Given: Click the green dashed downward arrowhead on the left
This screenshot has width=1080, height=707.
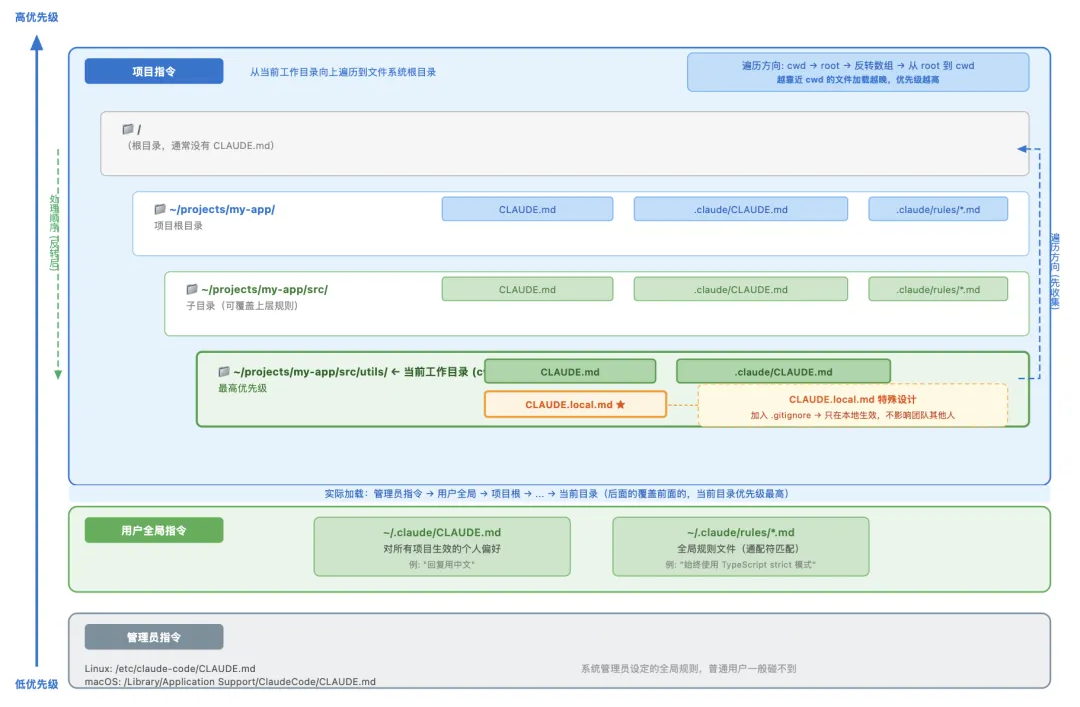Looking at the screenshot, I should [x=58, y=374].
